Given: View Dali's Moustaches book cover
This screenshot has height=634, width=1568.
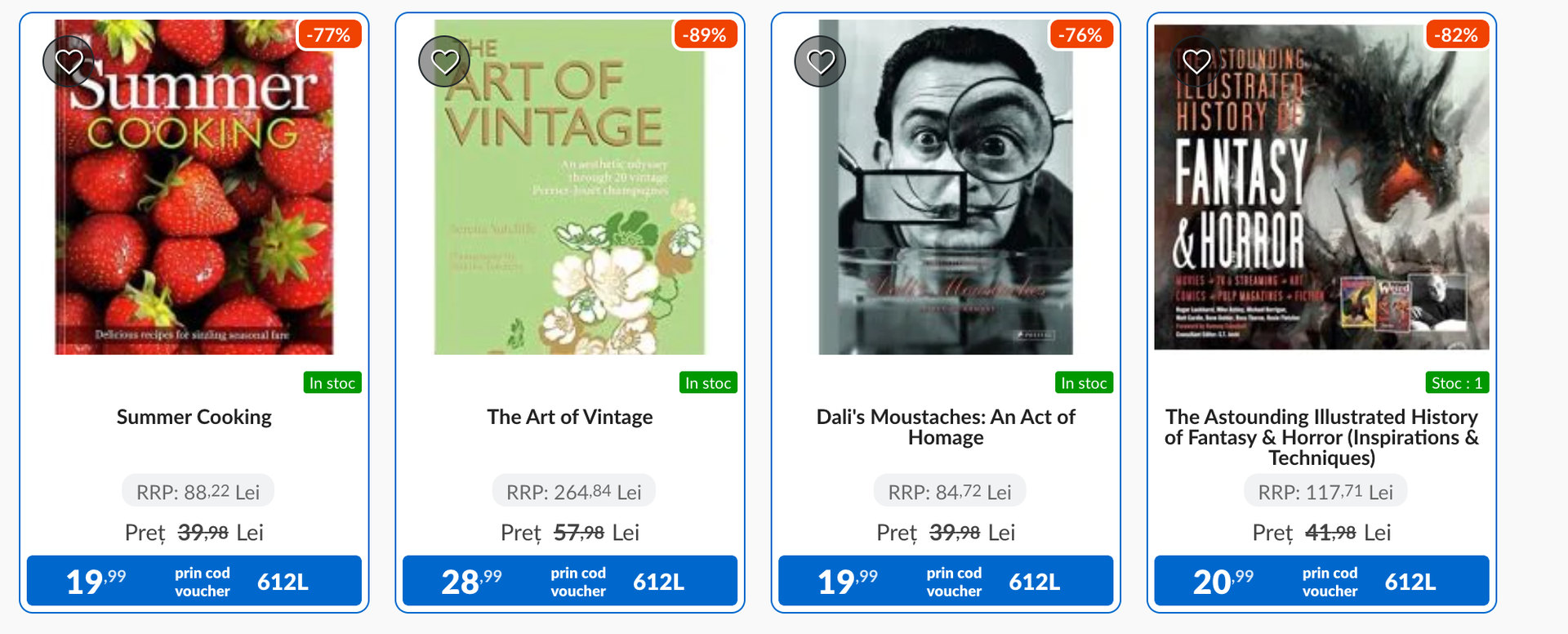Looking at the screenshot, I should (x=946, y=204).
